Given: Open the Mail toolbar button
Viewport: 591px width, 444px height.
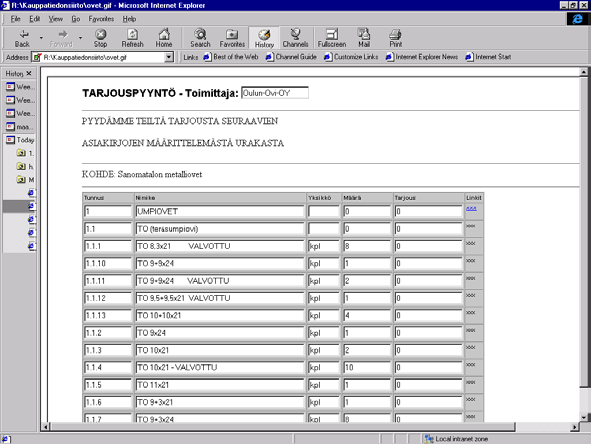Looking at the screenshot, I should pyautogui.click(x=364, y=38).
